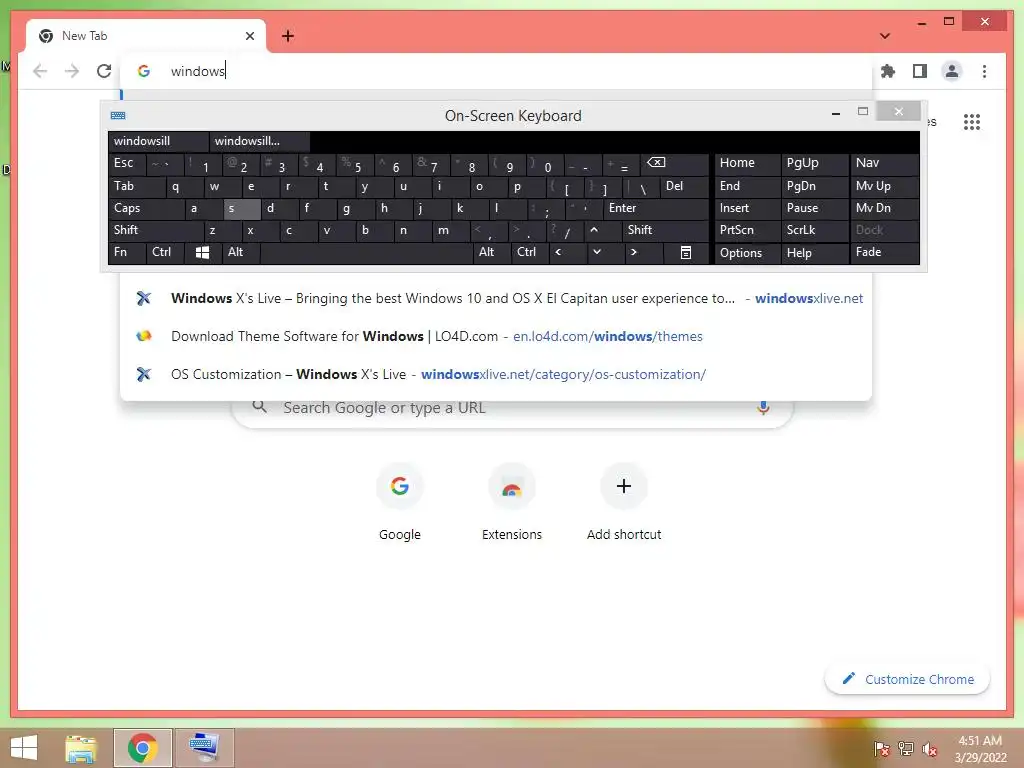
Task: Open Chrome three-dot menu
Action: 984,71
